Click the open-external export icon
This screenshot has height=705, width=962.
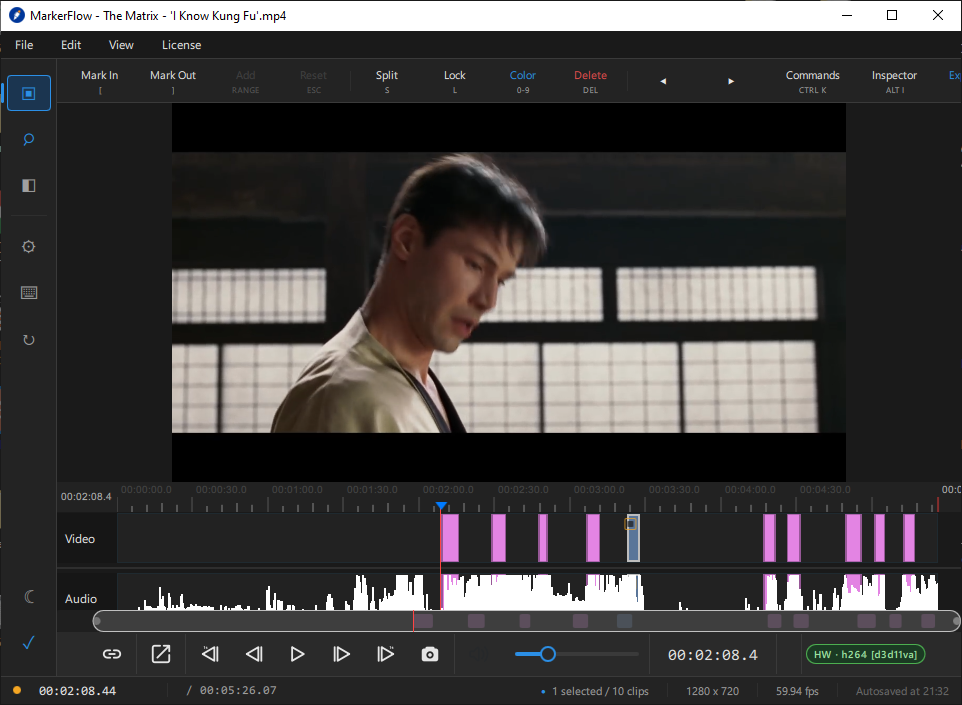(x=161, y=654)
